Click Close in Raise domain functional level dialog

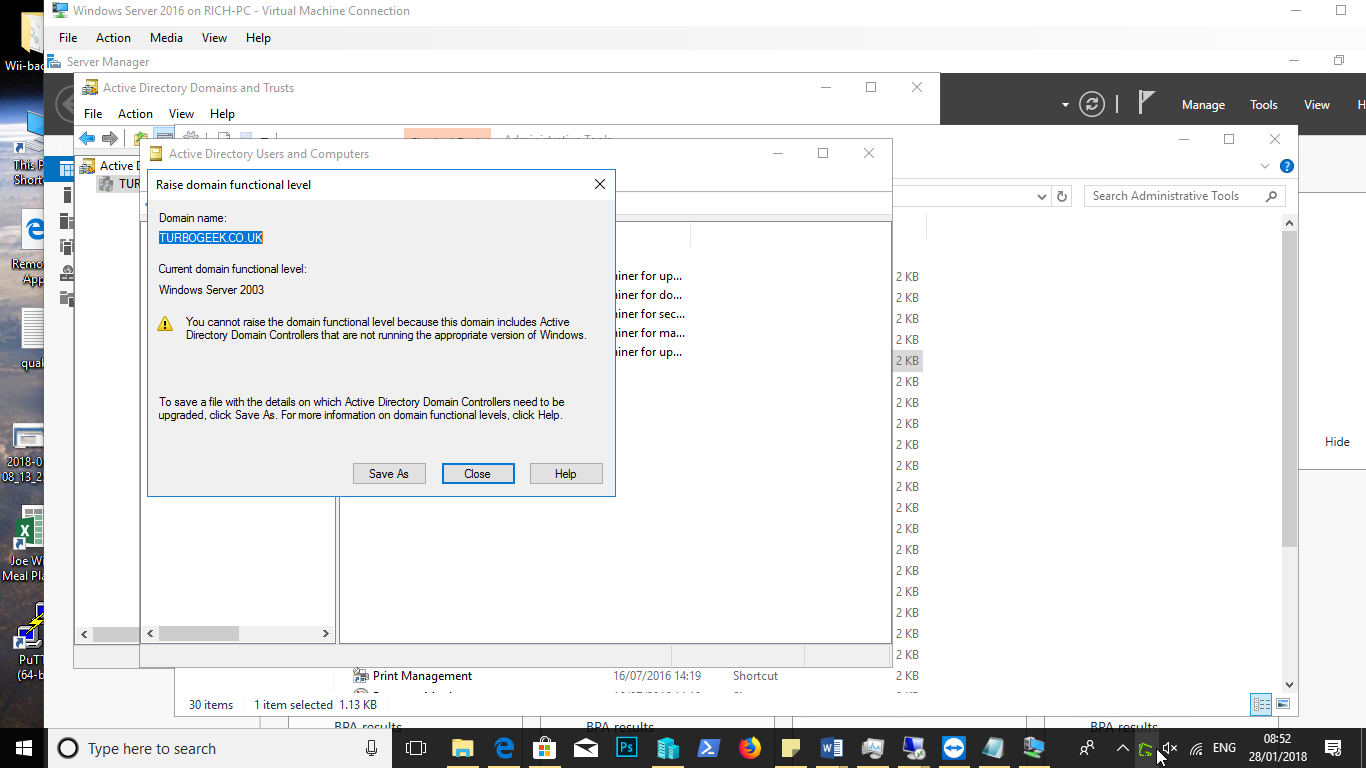478,474
